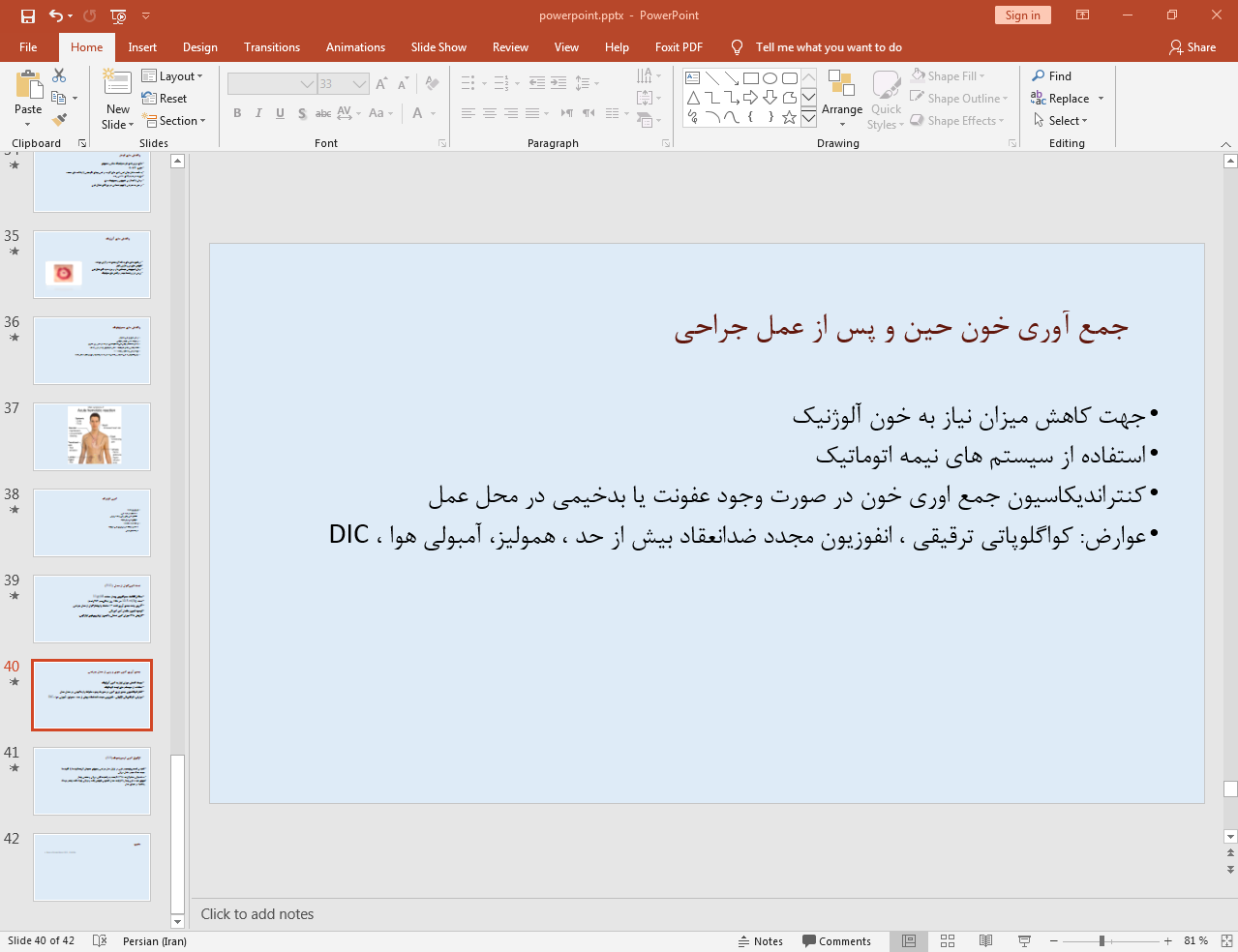Decrease list indent level
The height and width of the screenshot is (952, 1238).
[x=537, y=83]
